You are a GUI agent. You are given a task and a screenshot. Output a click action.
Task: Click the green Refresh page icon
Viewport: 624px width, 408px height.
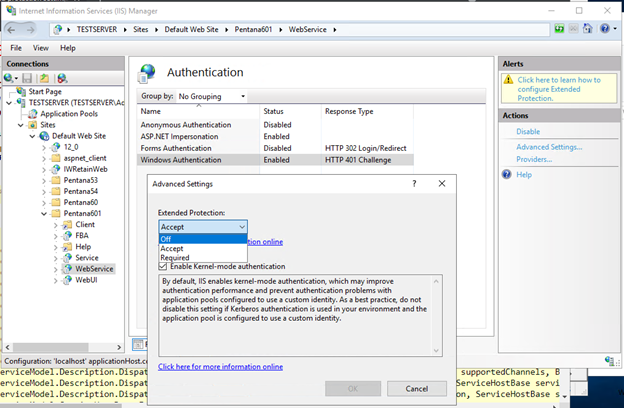coord(559,29)
